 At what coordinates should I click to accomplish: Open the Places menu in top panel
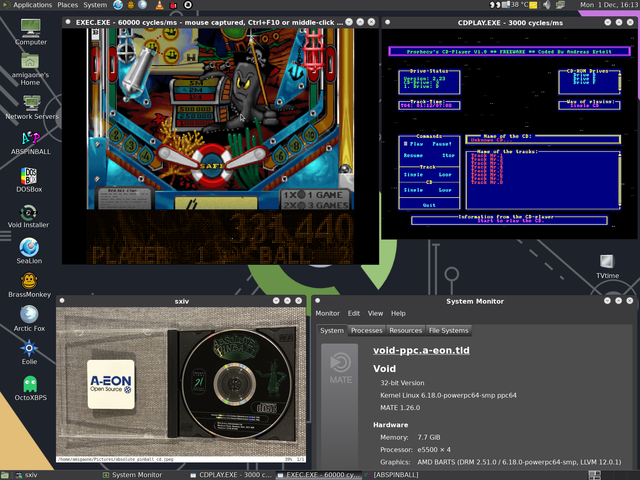pyautogui.click(x=67, y=5)
